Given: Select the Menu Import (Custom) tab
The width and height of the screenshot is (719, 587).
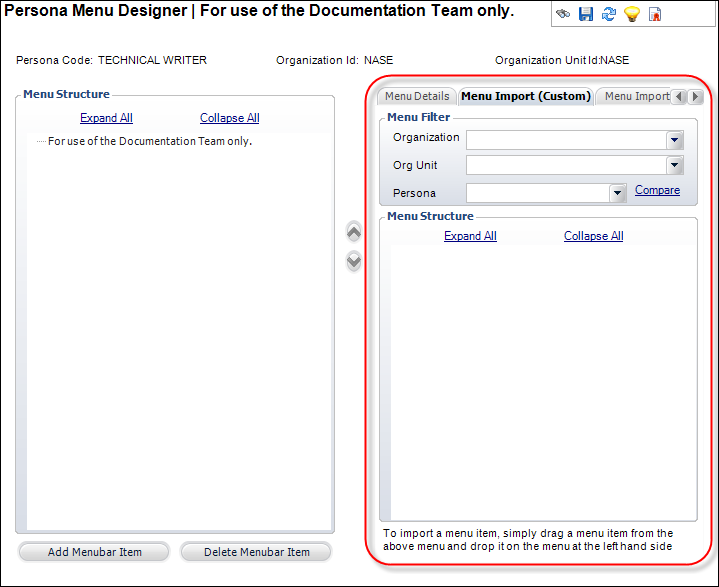Looking at the screenshot, I should (526, 96).
